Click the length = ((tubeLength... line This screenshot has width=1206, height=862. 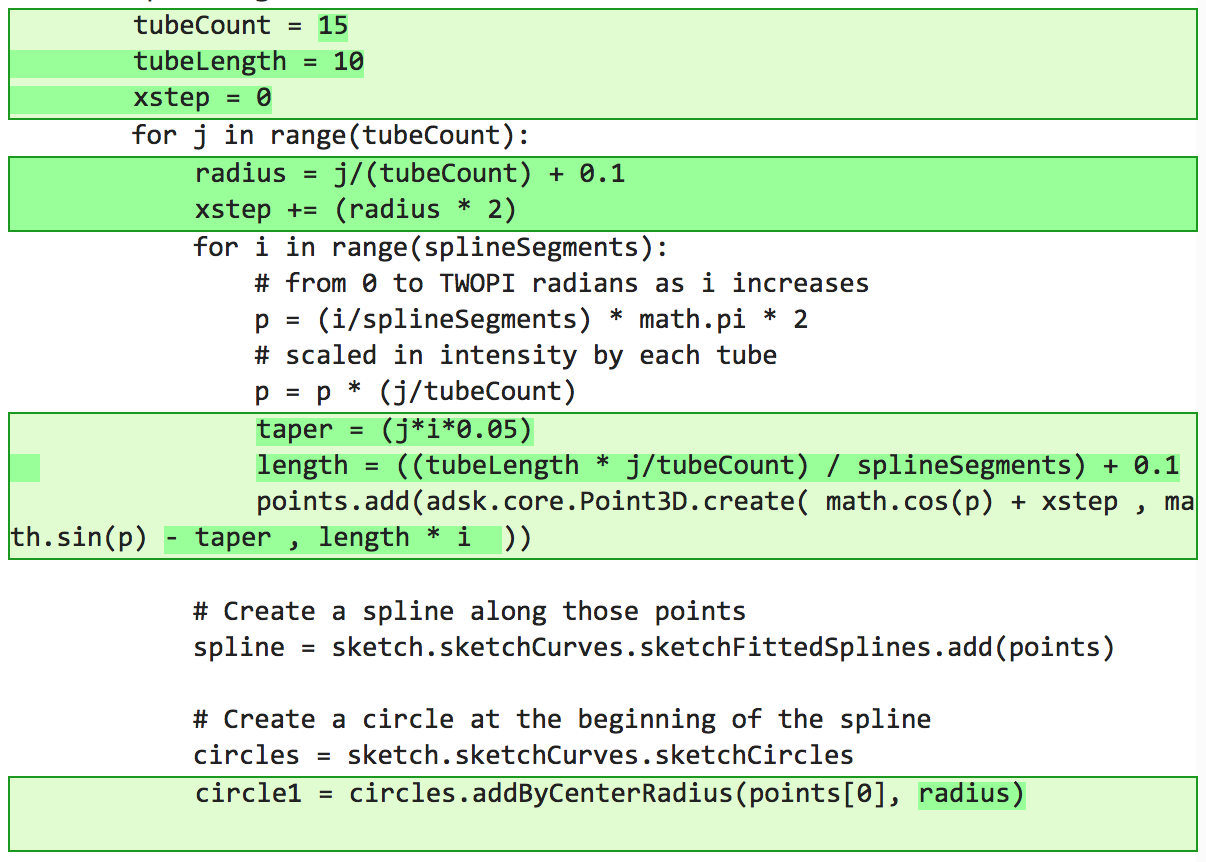[718, 466]
